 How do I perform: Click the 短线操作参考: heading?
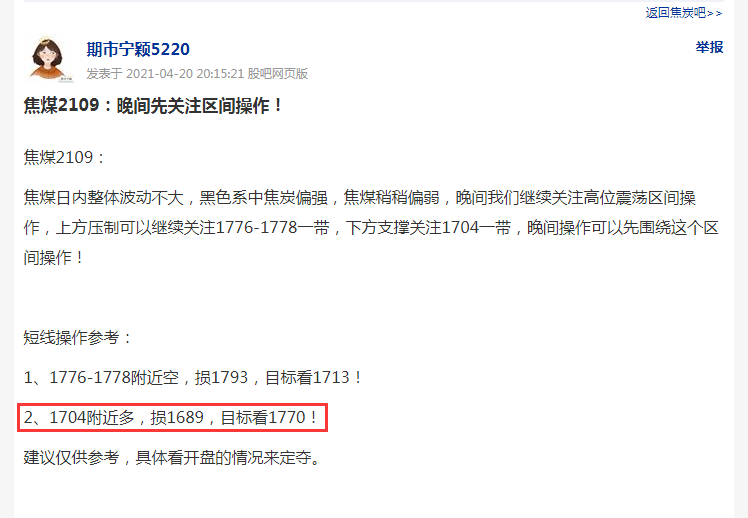(x=78, y=338)
